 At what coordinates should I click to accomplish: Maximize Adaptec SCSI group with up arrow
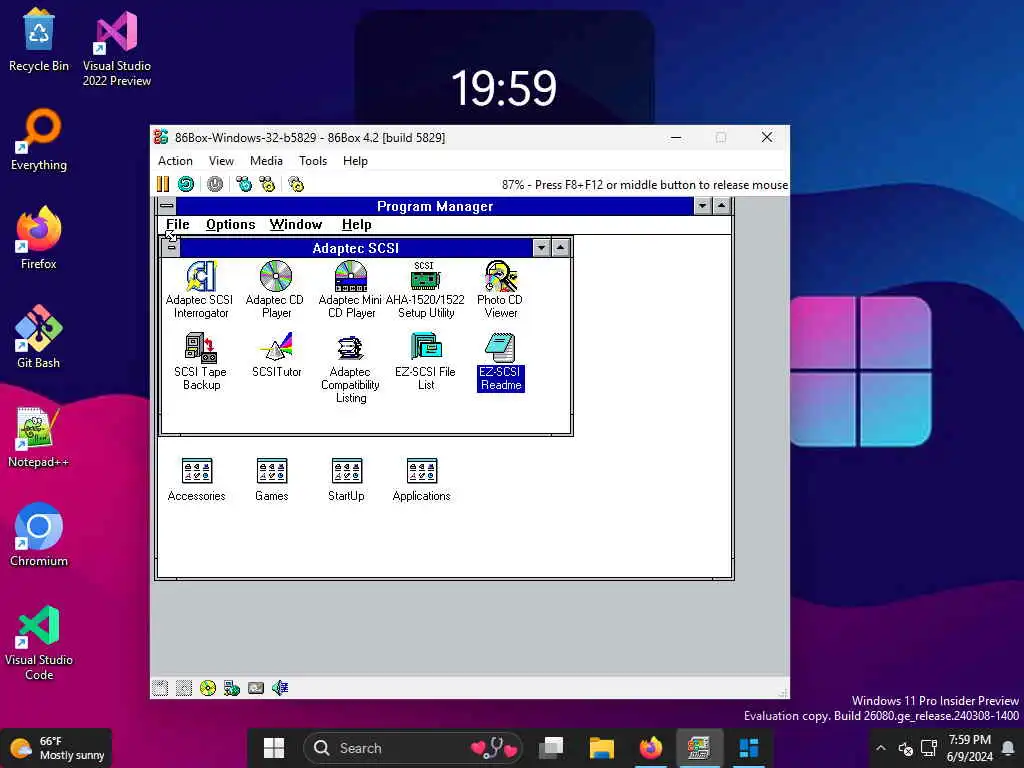click(561, 248)
